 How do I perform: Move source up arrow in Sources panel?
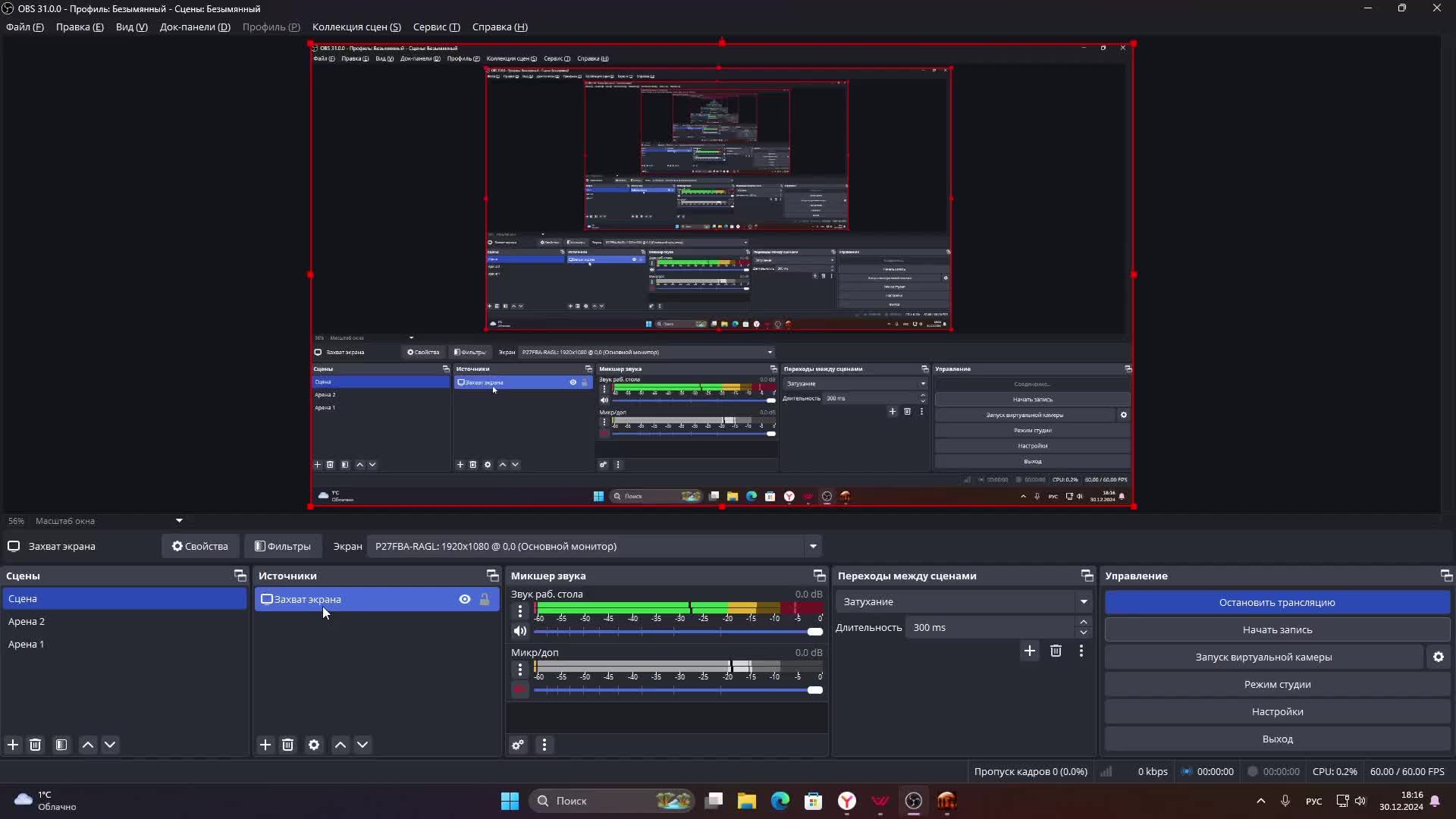pos(340,745)
